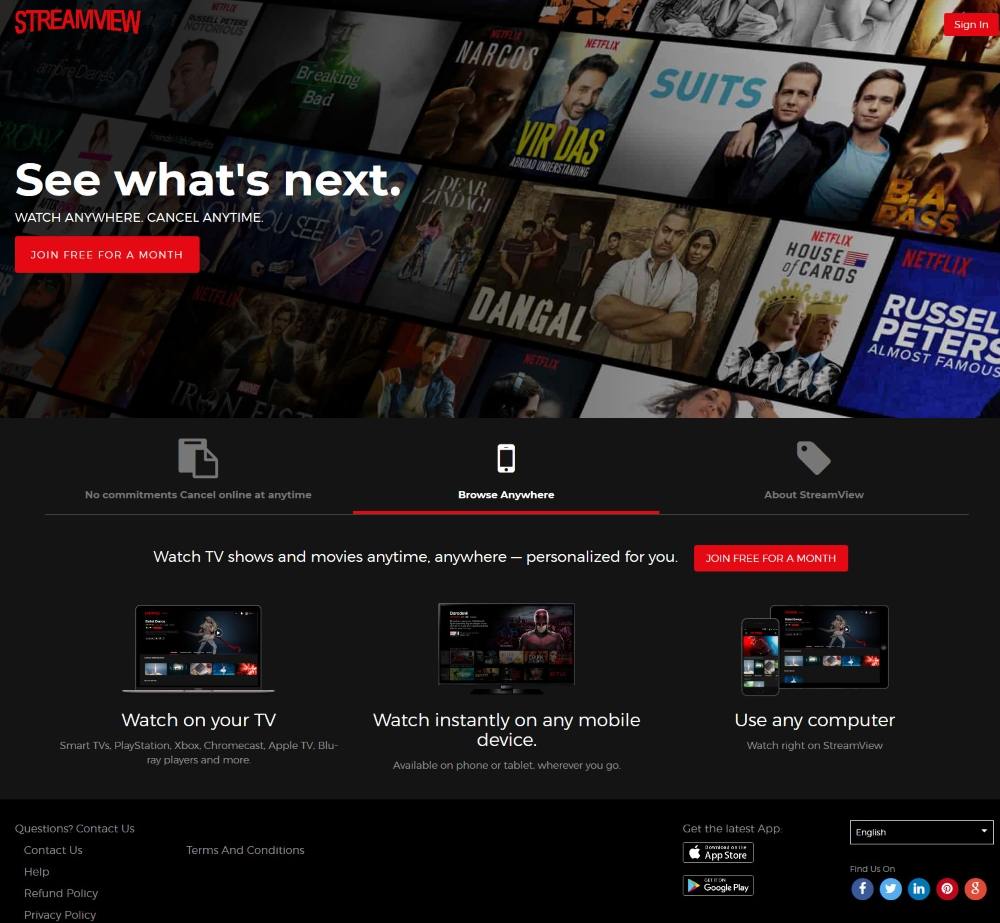Open the App Store download badge
This screenshot has height=923, width=1000.
click(x=718, y=853)
